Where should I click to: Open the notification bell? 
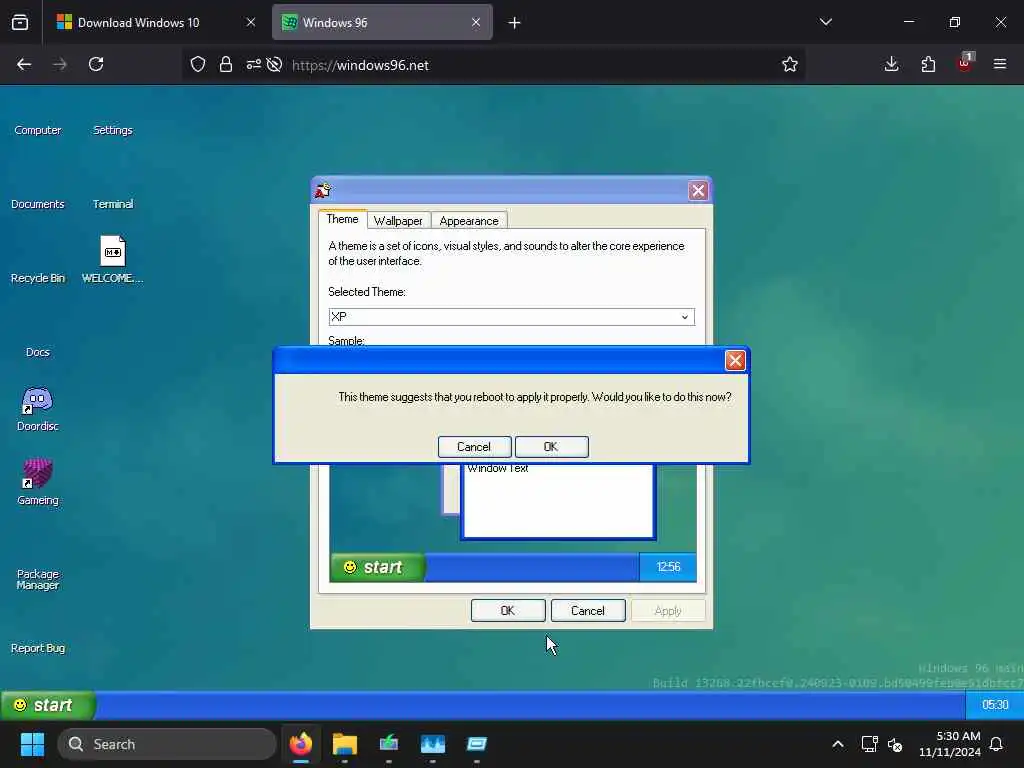point(996,744)
